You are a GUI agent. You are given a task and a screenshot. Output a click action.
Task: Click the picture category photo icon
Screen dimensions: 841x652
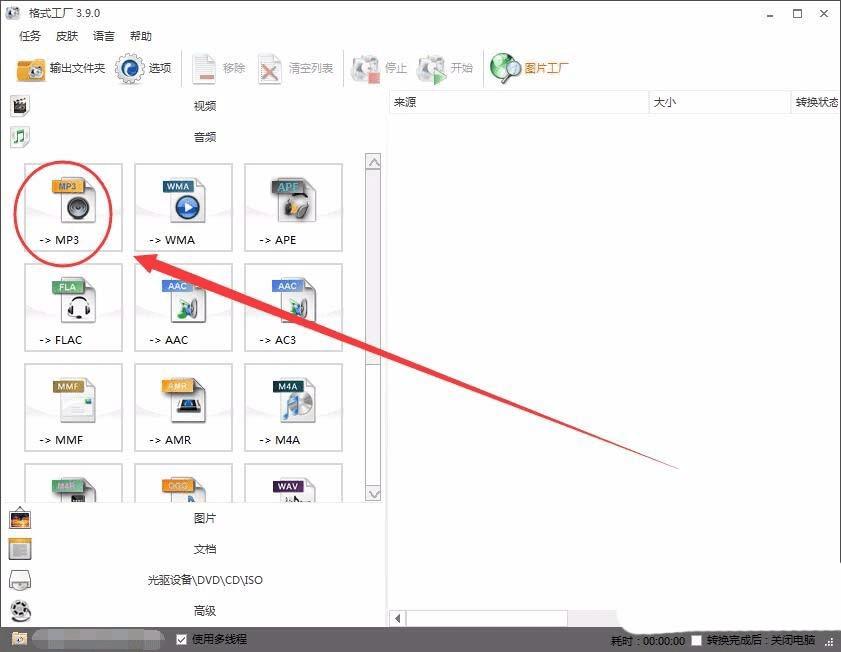20,518
